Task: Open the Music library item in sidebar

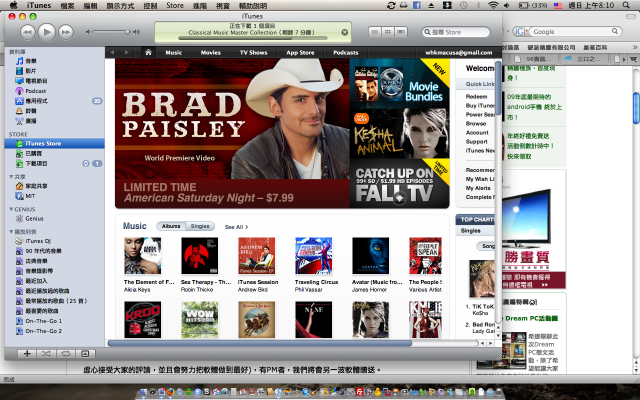Action: tap(26, 61)
